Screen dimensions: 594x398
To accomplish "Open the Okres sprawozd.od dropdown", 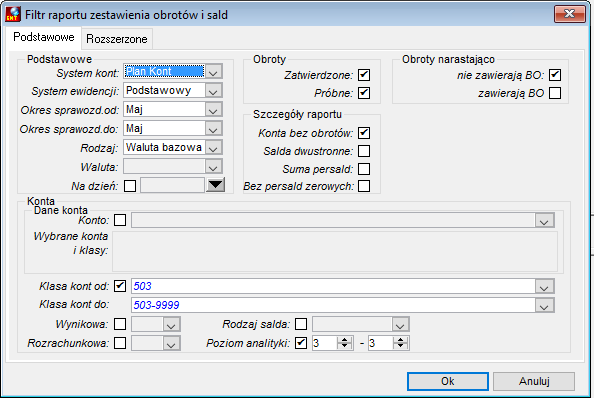I will pyautogui.click(x=213, y=110).
